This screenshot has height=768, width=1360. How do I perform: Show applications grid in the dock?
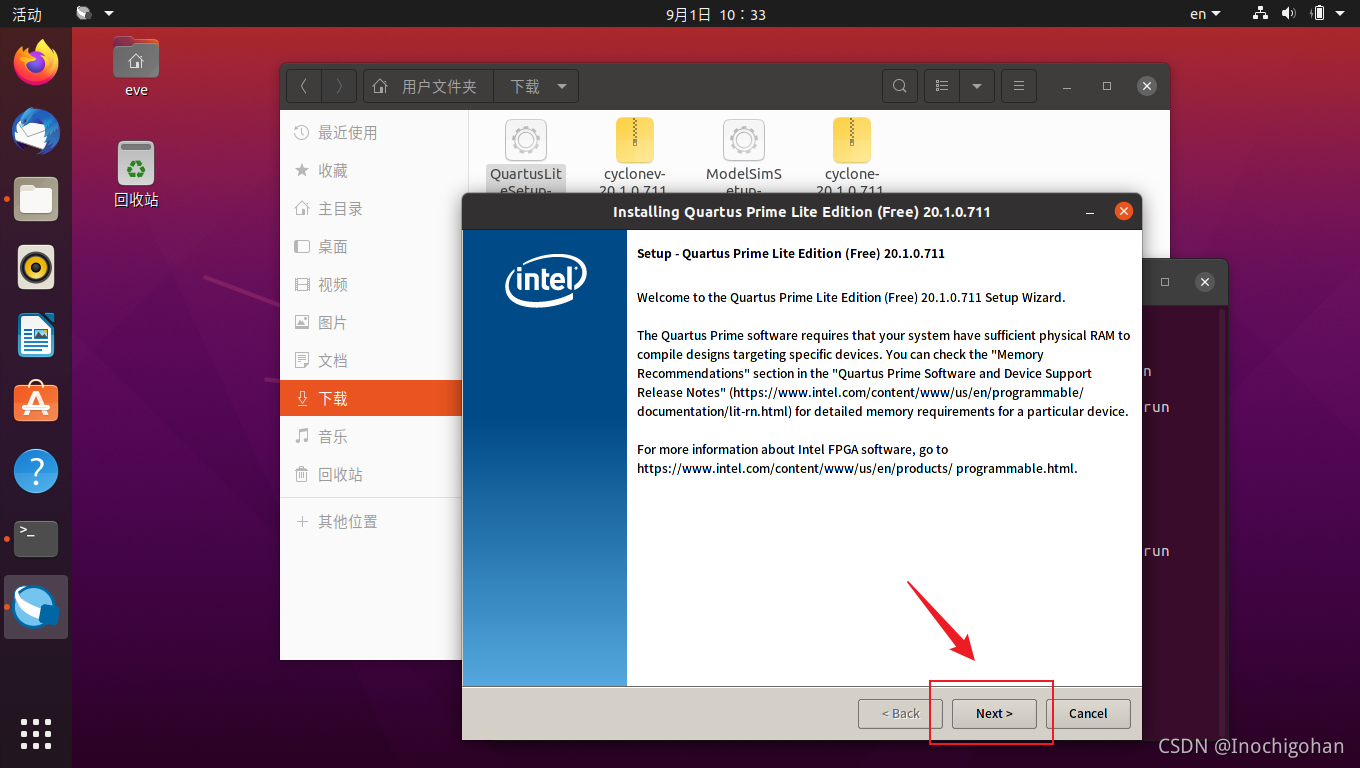36,733
